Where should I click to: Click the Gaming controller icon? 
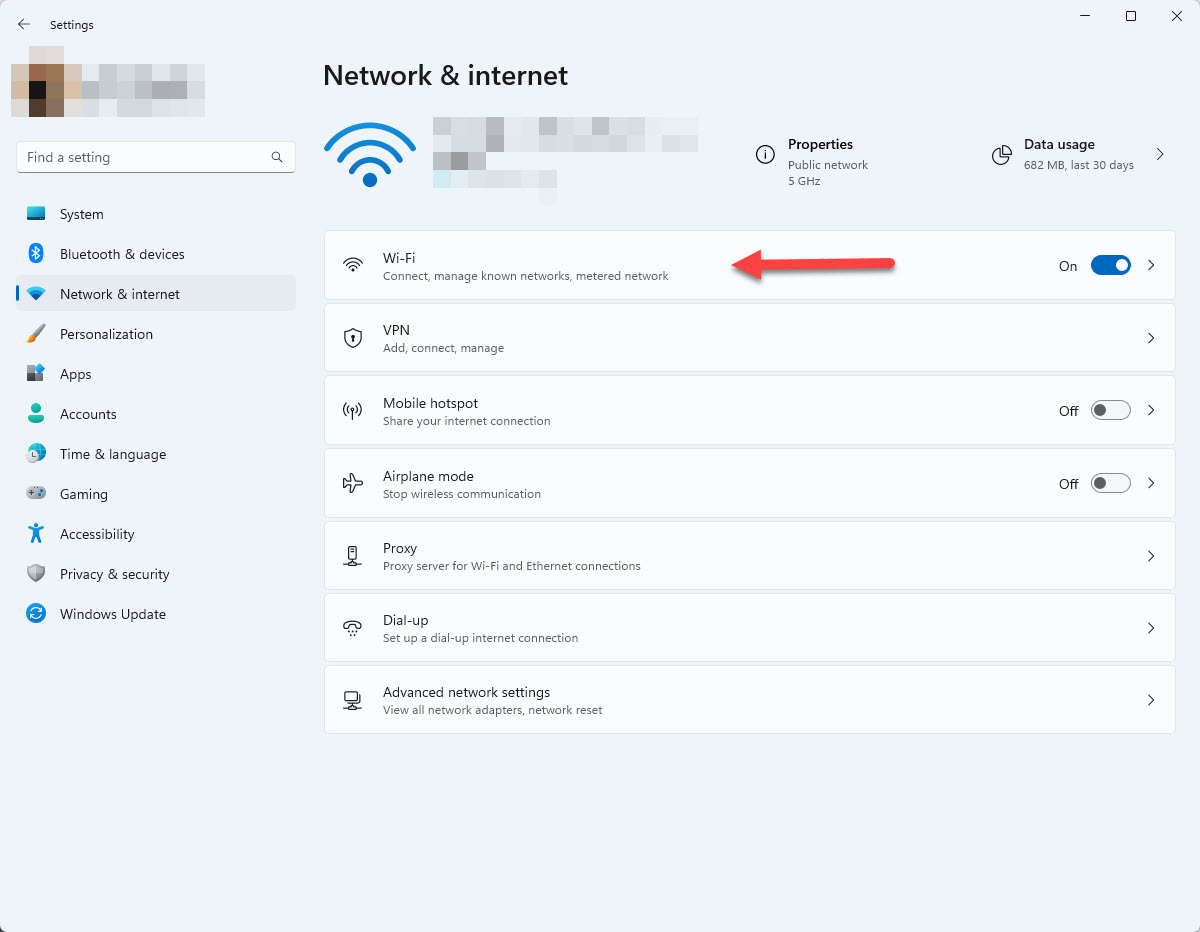[36, 494]
